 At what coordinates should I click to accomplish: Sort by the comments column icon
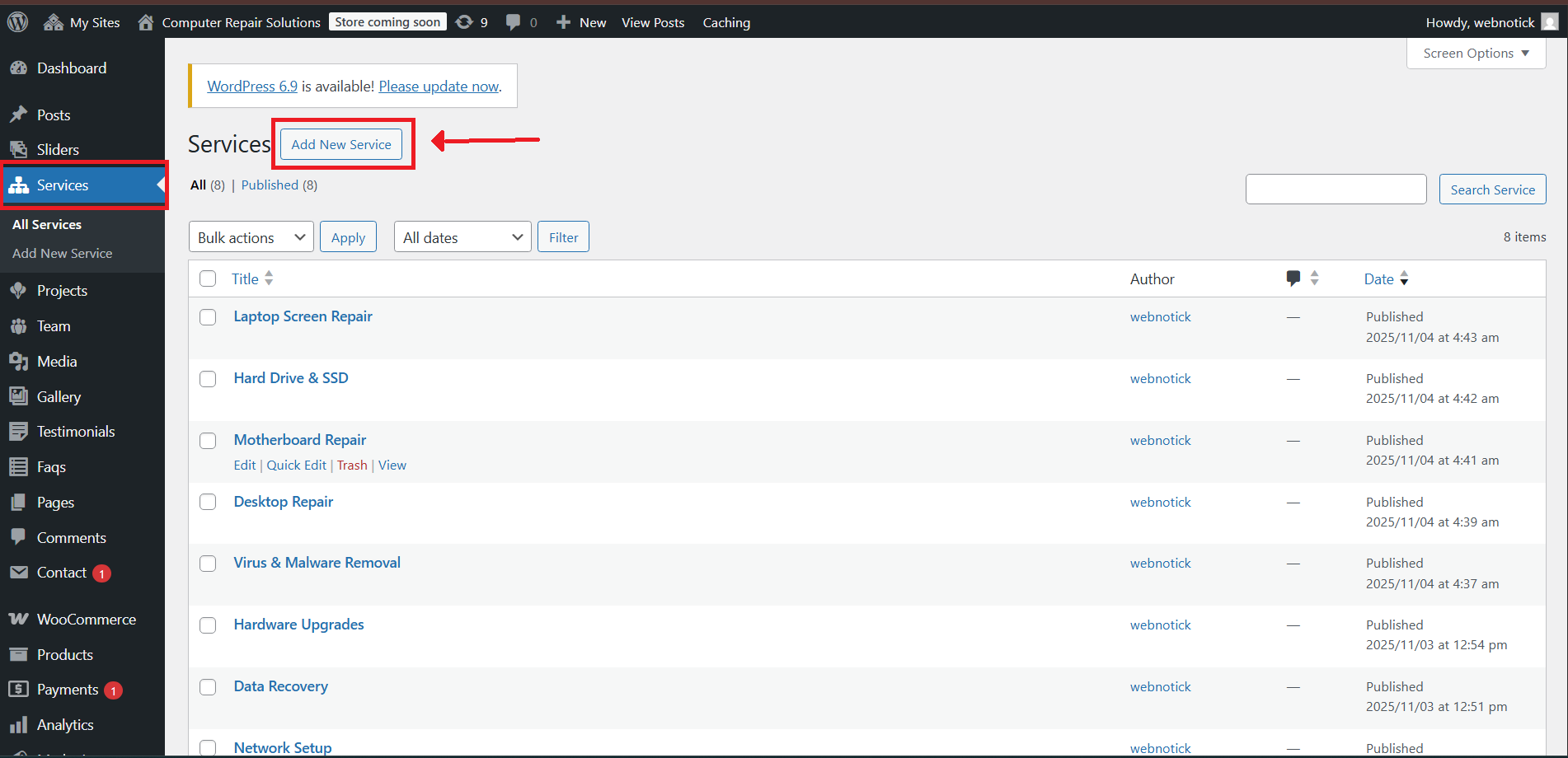pyautogui.click(x=1293, y=278)
